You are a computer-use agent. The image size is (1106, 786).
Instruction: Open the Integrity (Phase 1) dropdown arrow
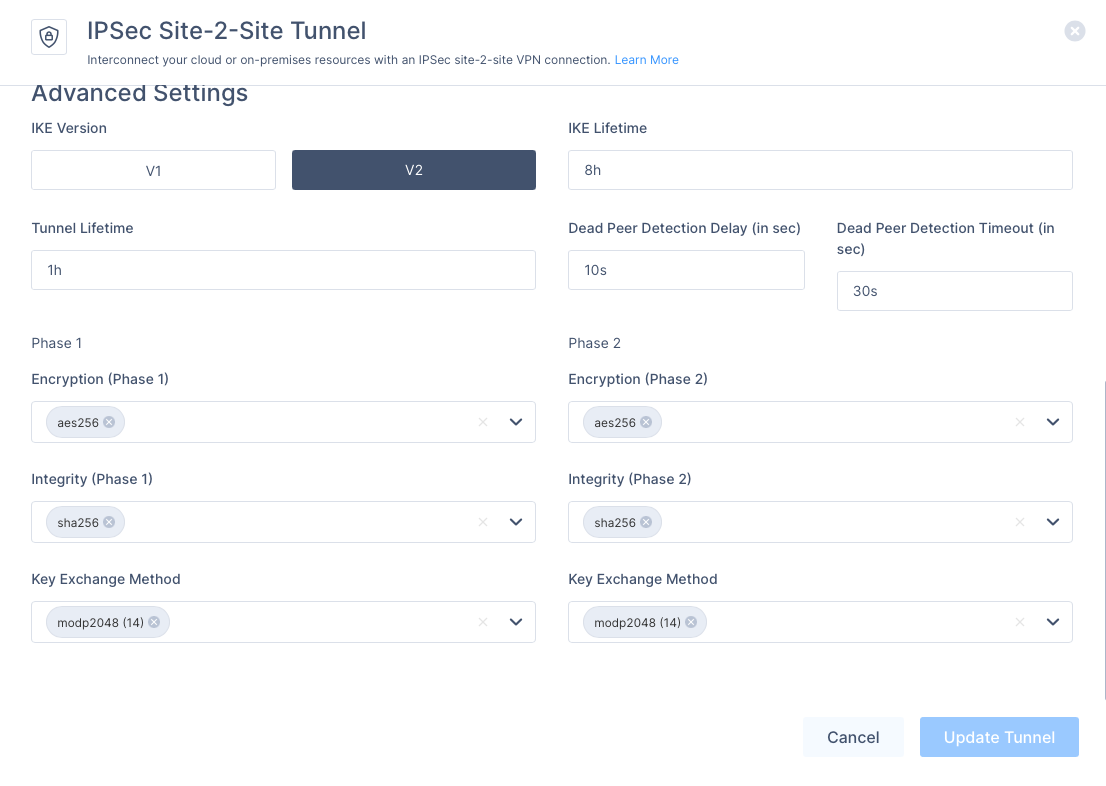click(516, 522)
